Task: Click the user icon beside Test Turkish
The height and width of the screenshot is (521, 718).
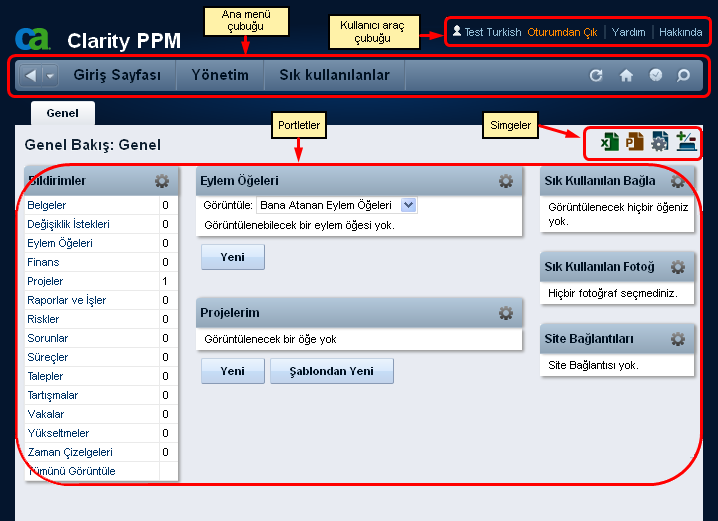Action: pos(457,31)
